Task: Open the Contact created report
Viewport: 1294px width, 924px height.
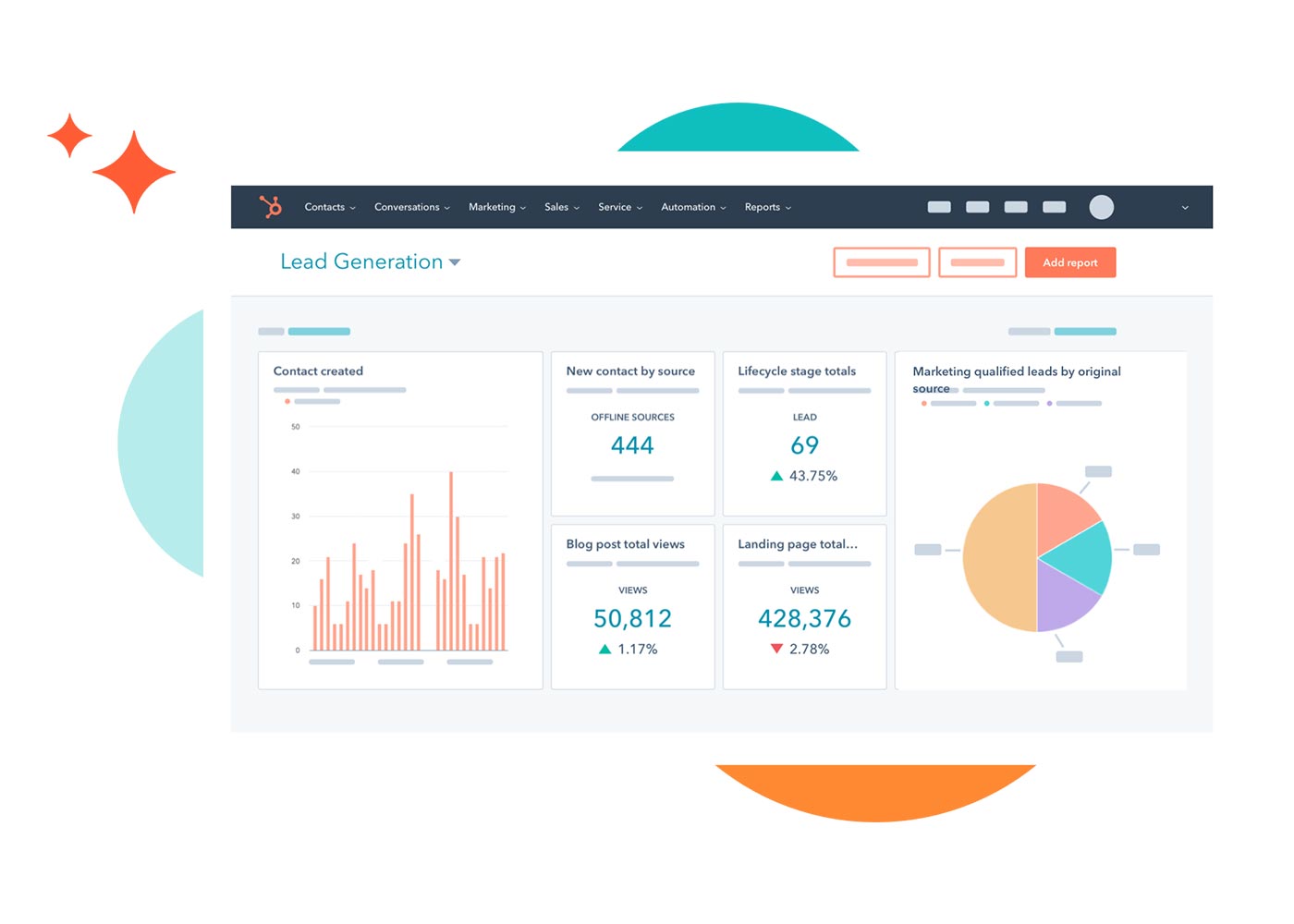Action: coord(318,371)
